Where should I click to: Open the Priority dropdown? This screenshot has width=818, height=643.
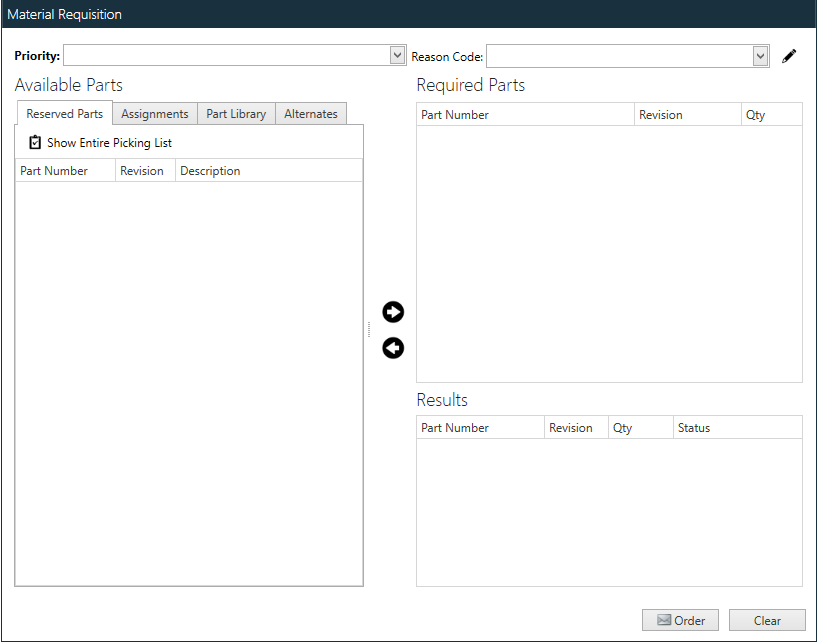[396, 55]
